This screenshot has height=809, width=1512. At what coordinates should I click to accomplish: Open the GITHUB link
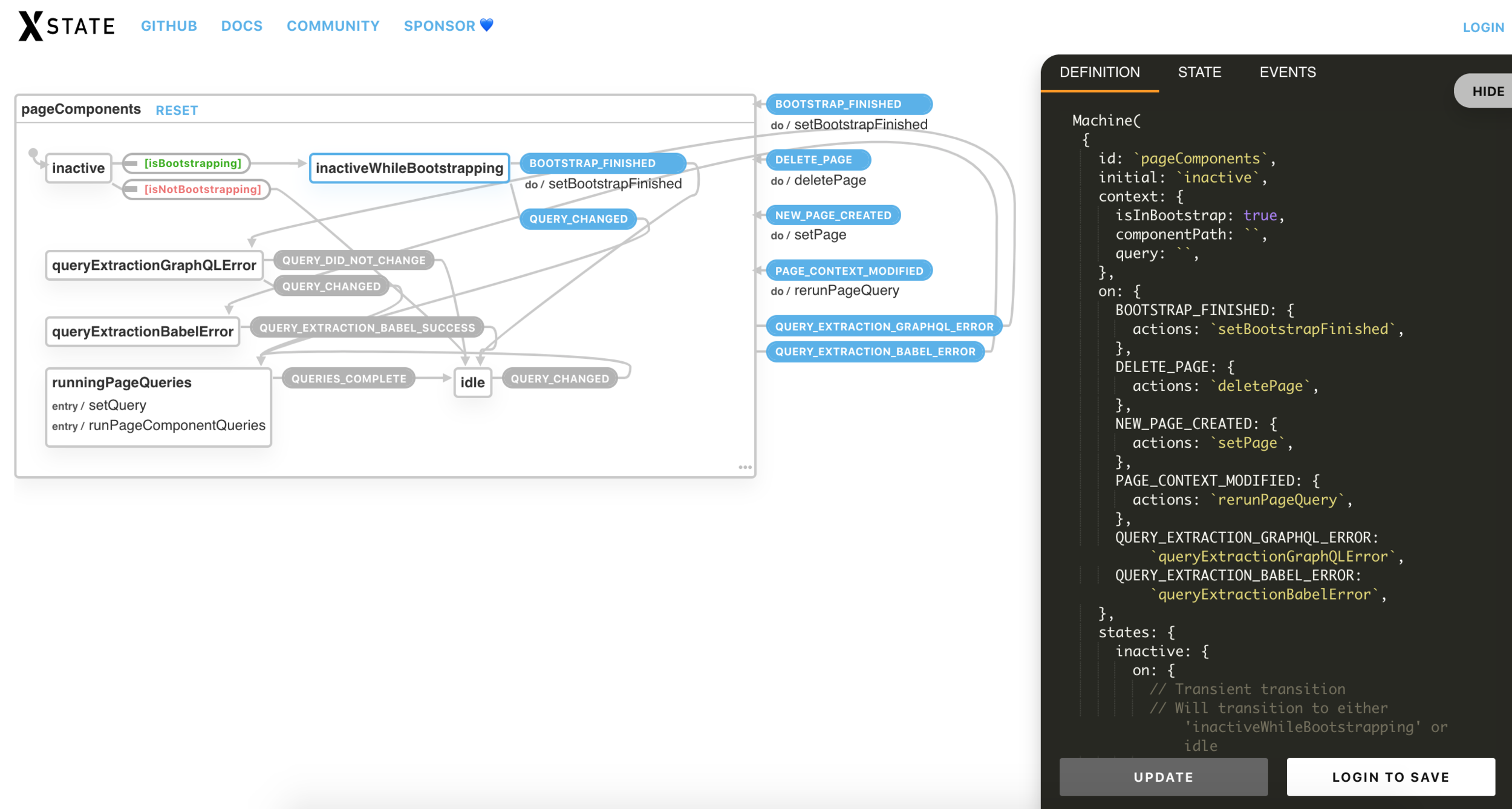click(169, 26)
